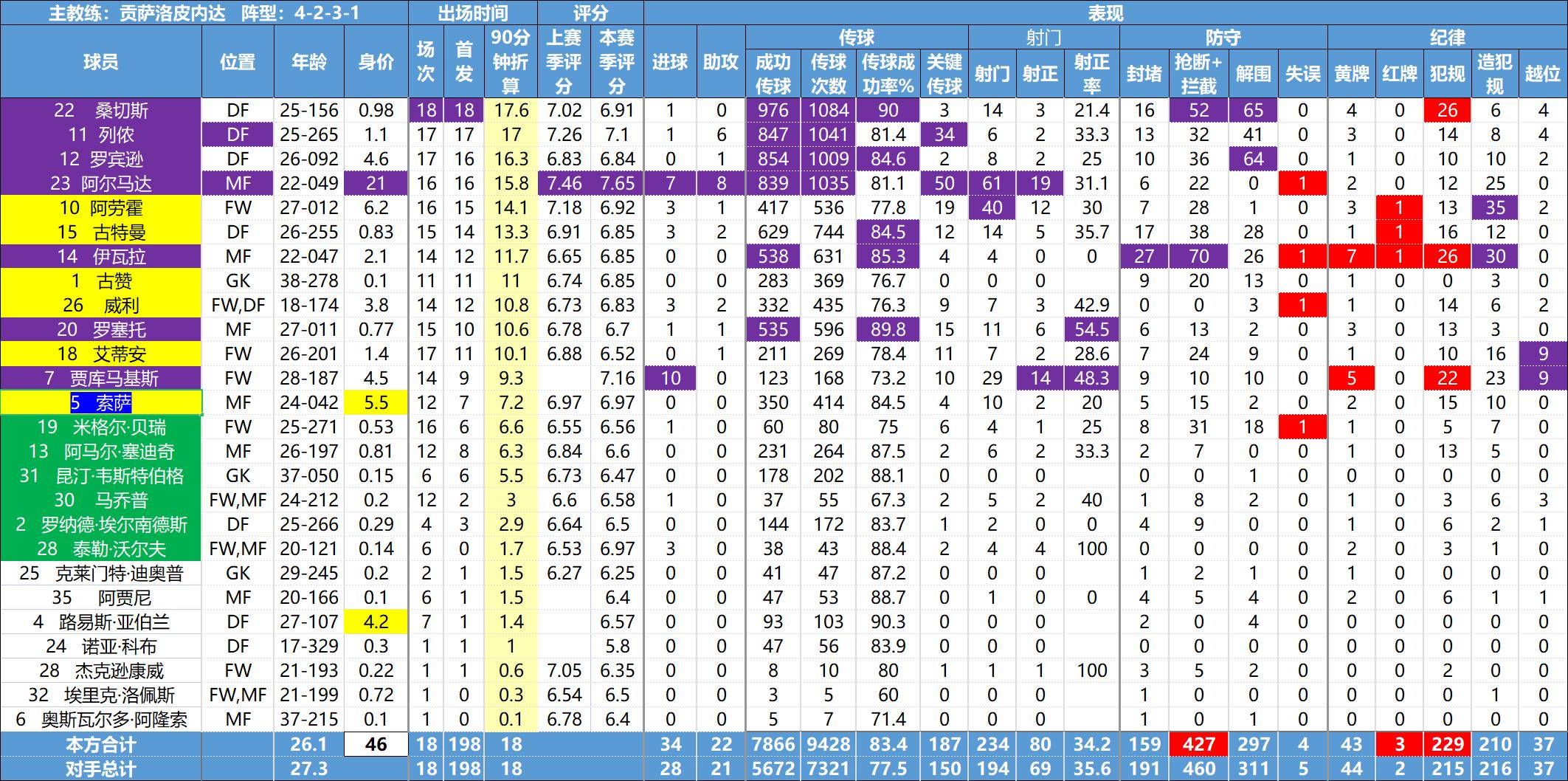This screenshot has width=1568, height=781.
Task: Select player name cell 6 奥斯瓦尔多·阿隆索
Action: pyautogui.click(x=101, y=719)
